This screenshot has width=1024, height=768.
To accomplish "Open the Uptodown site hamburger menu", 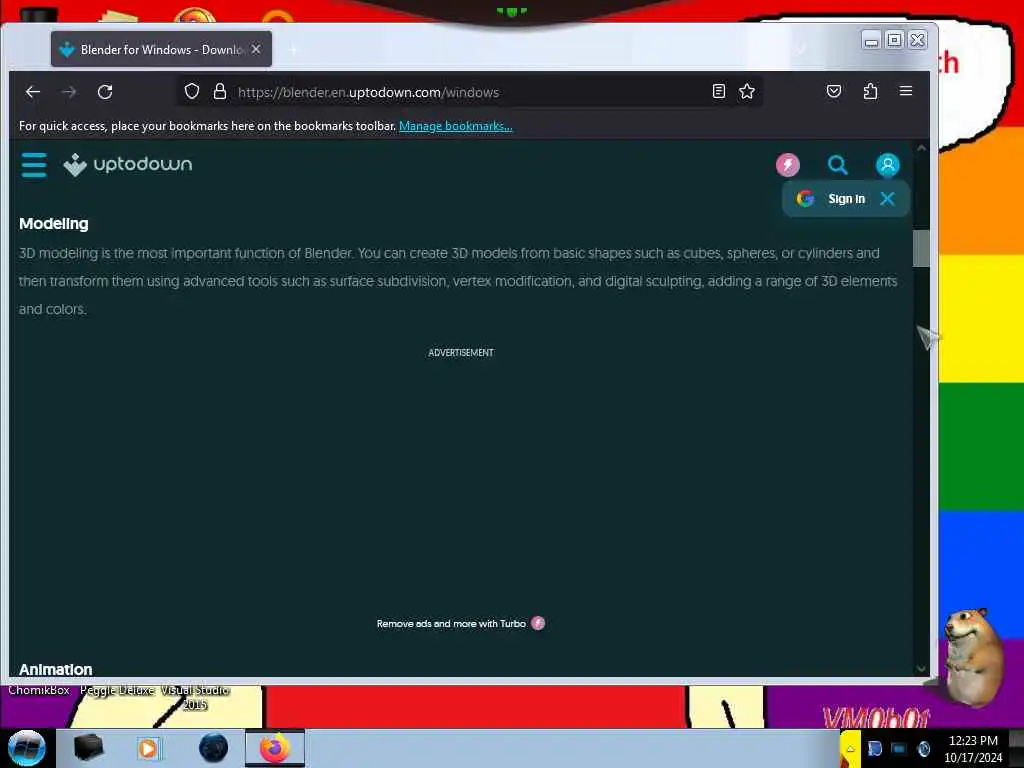I will (x=33, y=165).
